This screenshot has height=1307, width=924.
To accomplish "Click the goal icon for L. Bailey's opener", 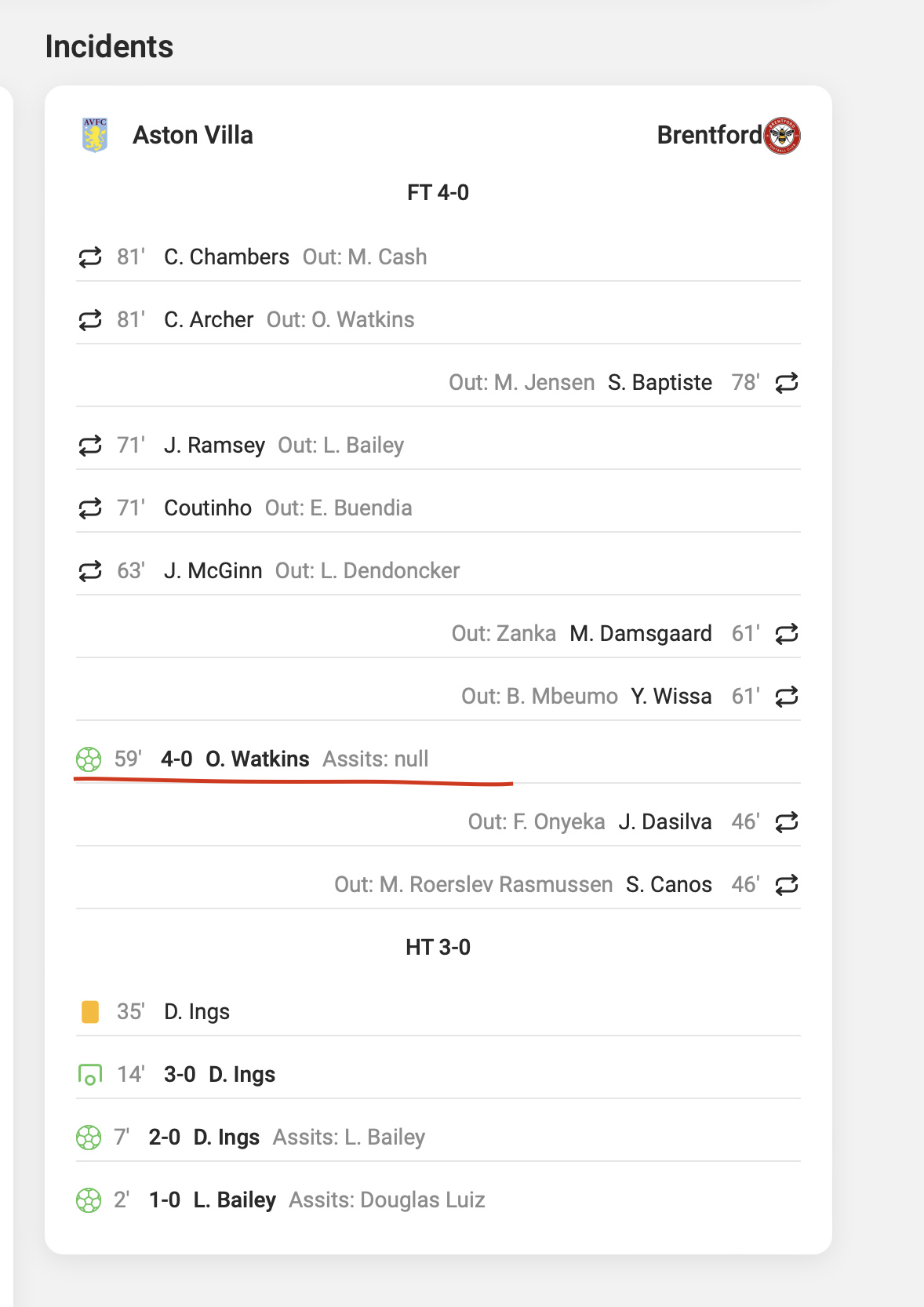I will [x=88, y=1199].
